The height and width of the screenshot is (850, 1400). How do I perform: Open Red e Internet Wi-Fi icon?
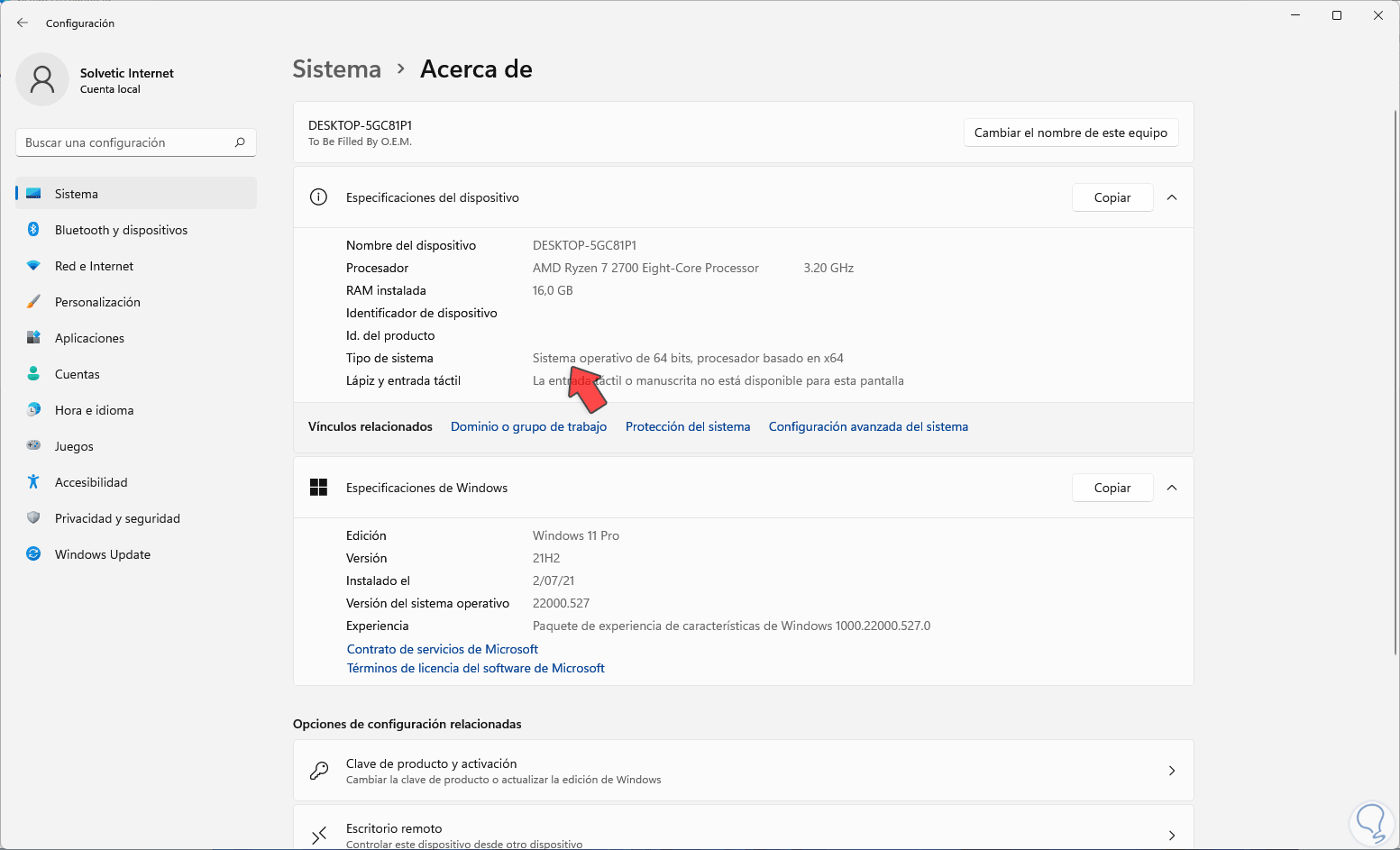coord(33,266)
